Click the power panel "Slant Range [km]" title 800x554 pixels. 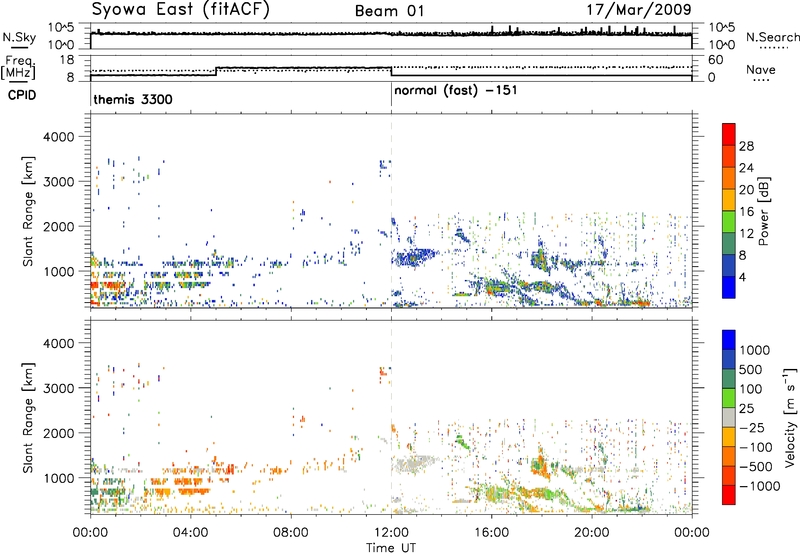click(x=29, y=211)
